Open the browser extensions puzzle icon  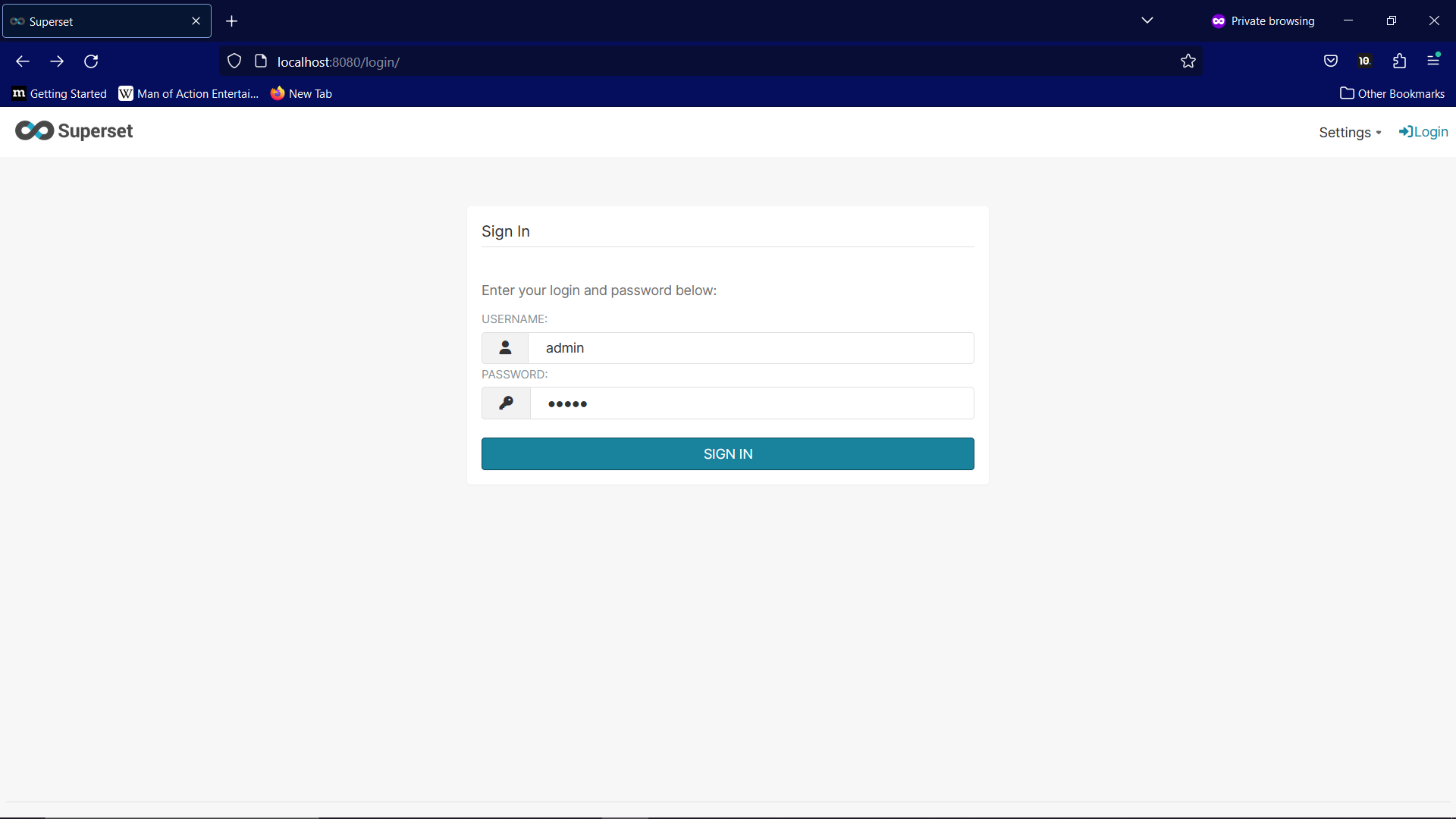[x=1399, y=61]
